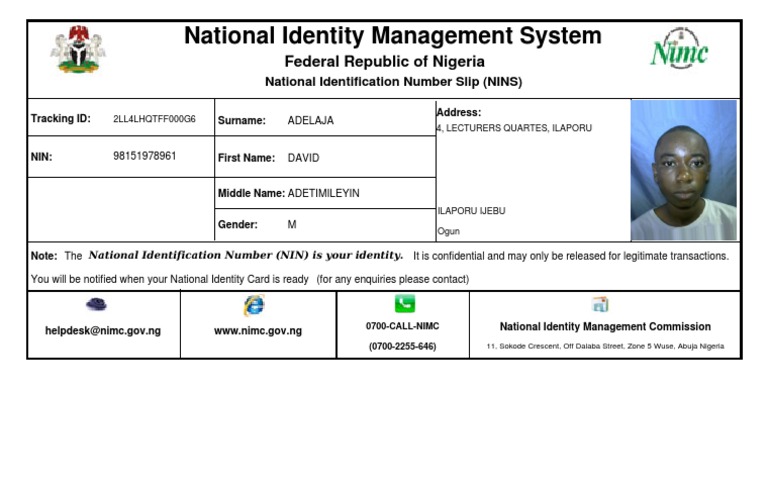
Task: Select the middle name value ADETIMILEYIN
Action: tap(323, 193)
